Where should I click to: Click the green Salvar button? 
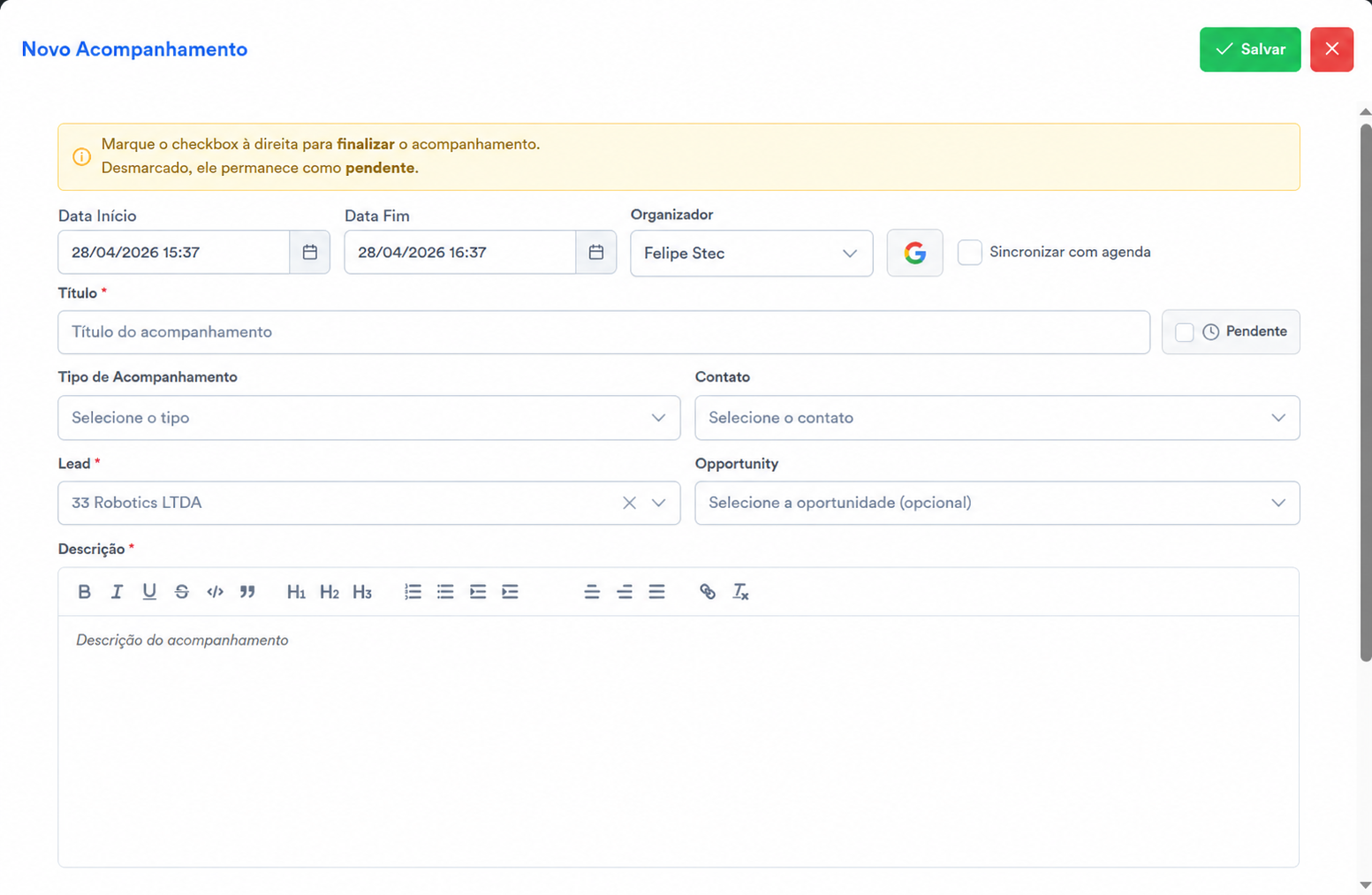[1250, 49]
